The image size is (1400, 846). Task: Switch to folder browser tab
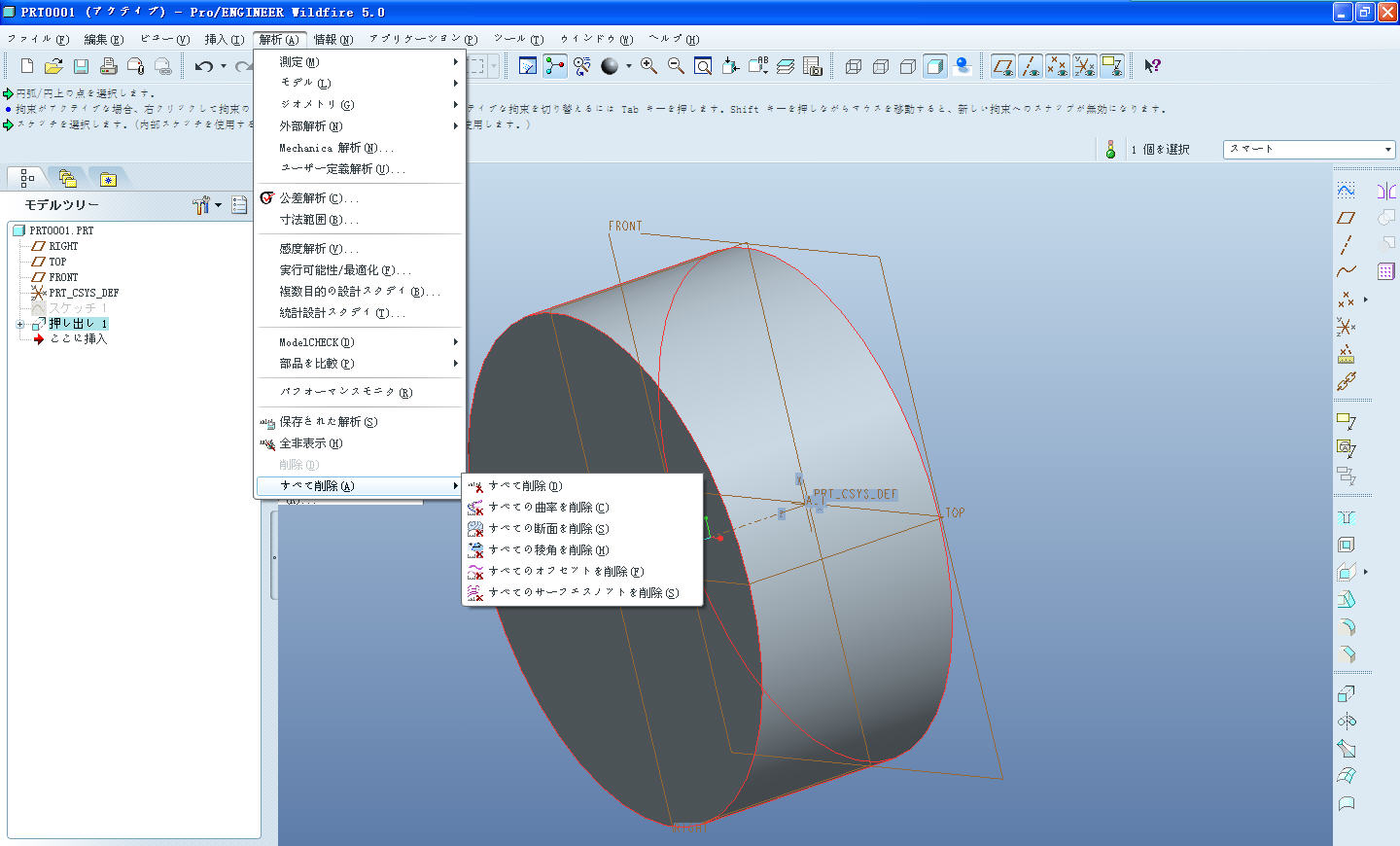point(67,178)
